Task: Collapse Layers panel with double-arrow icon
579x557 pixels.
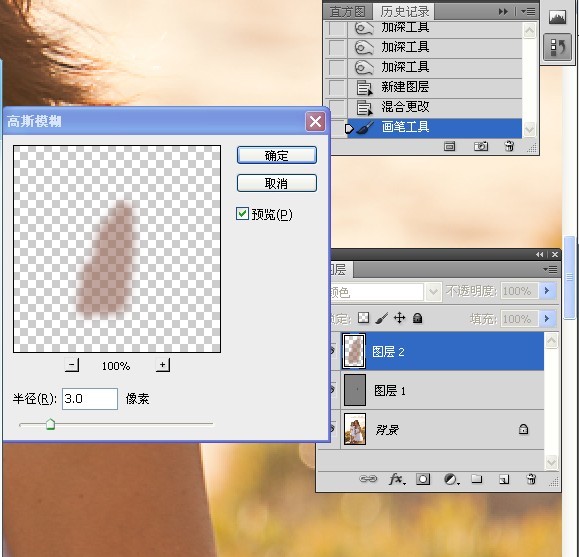Action: pos(539,254)
